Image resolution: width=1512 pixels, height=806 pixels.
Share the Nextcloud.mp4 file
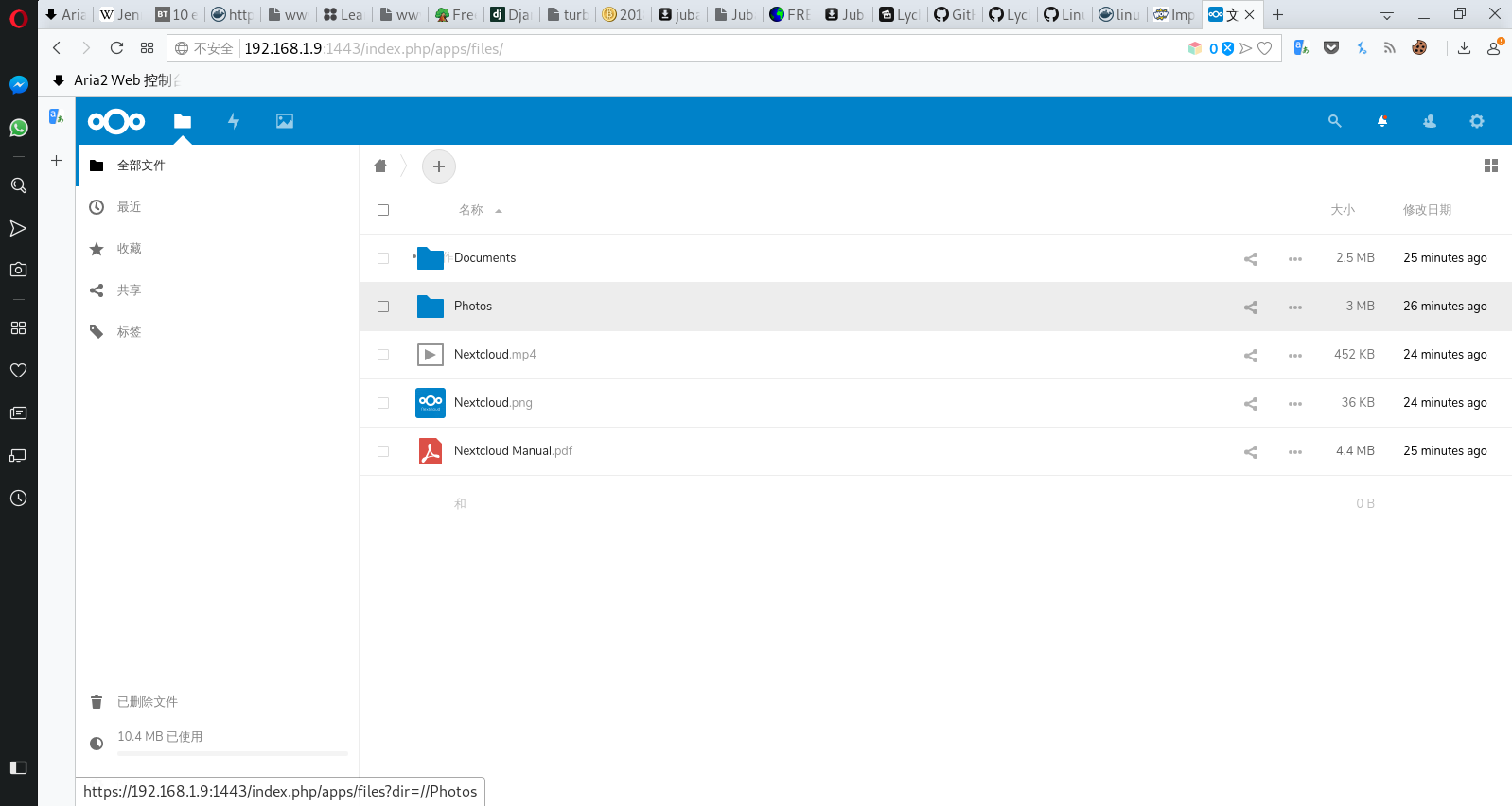(x=1251, y=355)
